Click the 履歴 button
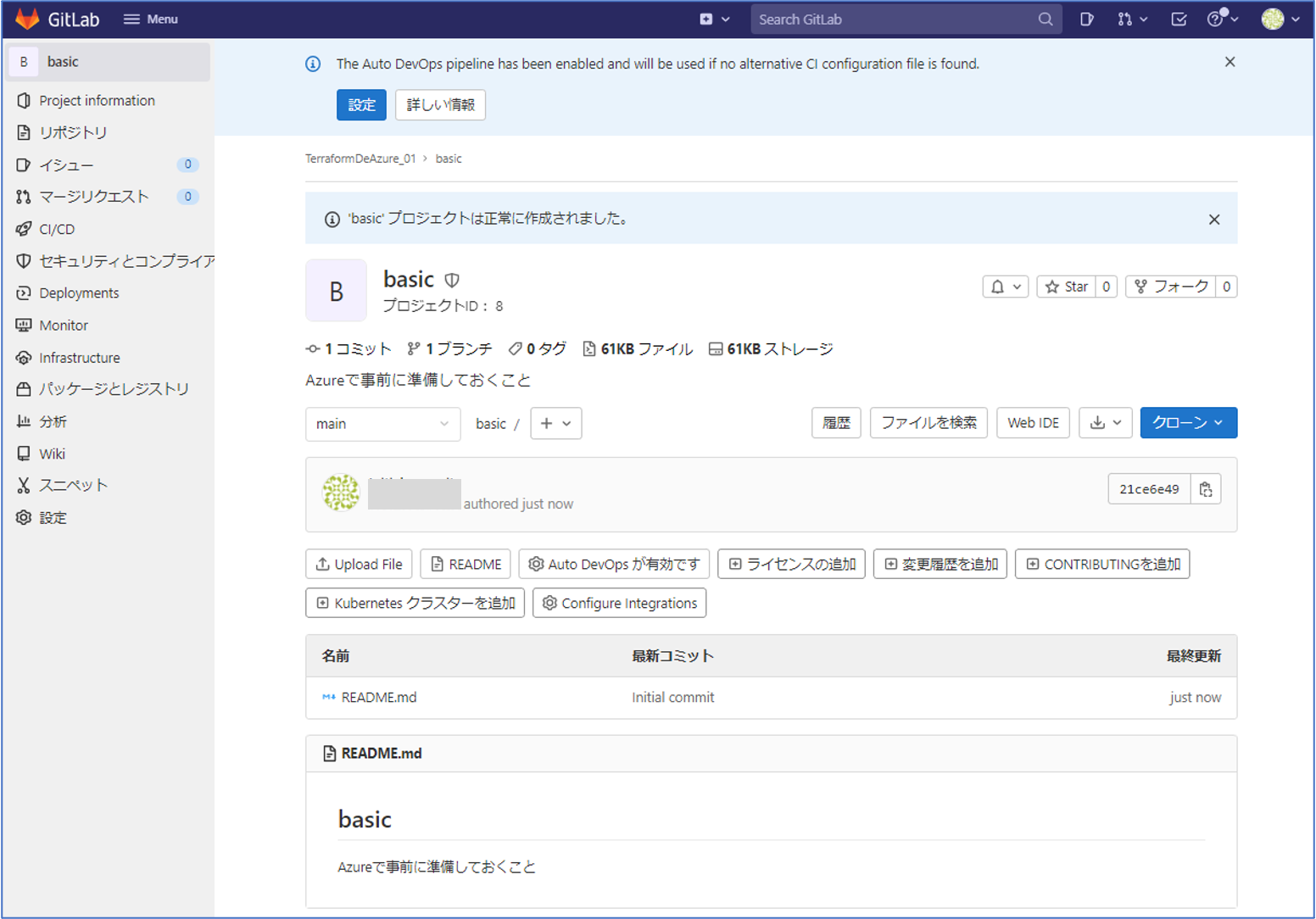This screenshot has height=919, width=1316. coord(836,423)
